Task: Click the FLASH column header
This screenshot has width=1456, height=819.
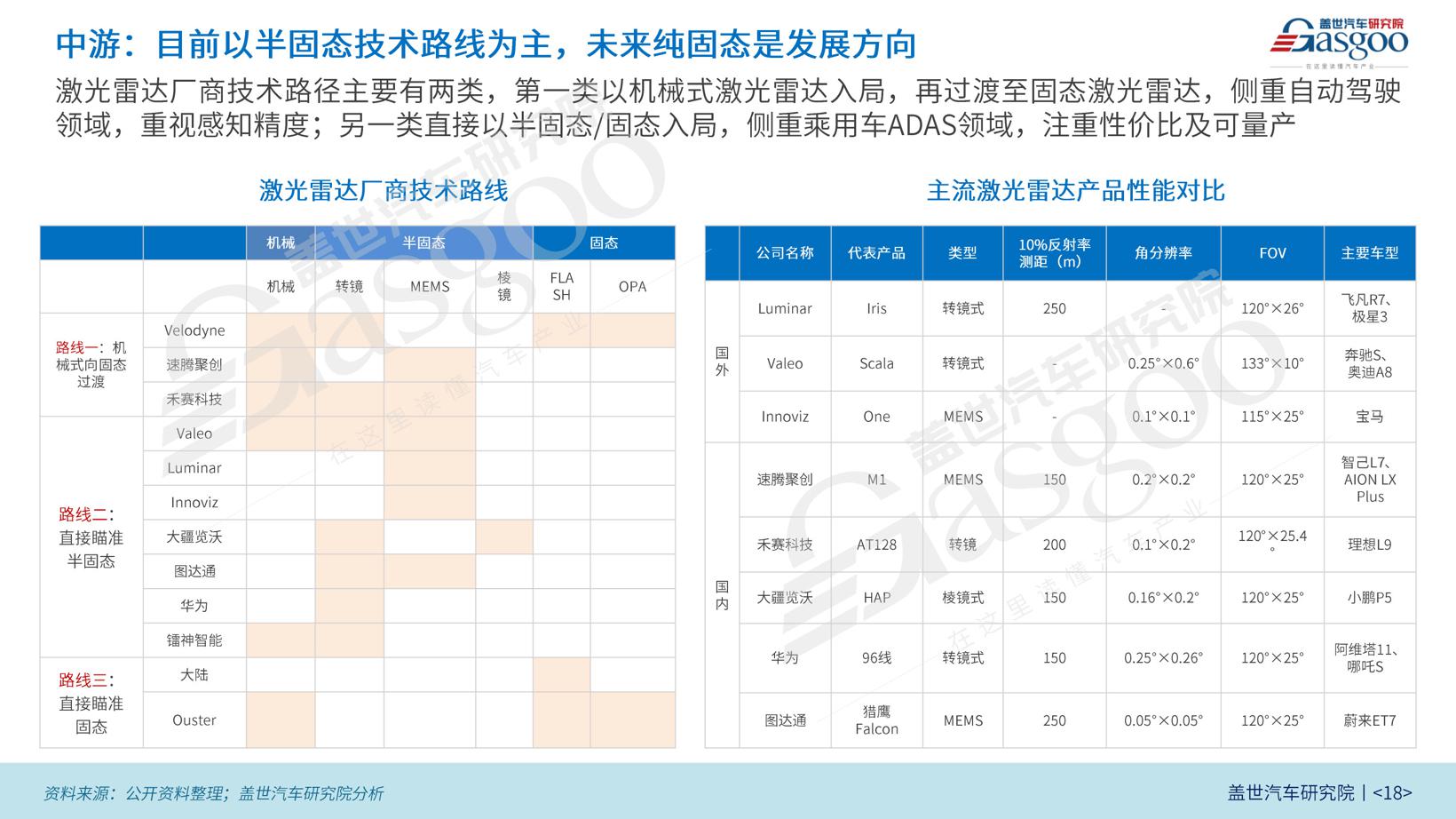Action: (x=561, y=286)
